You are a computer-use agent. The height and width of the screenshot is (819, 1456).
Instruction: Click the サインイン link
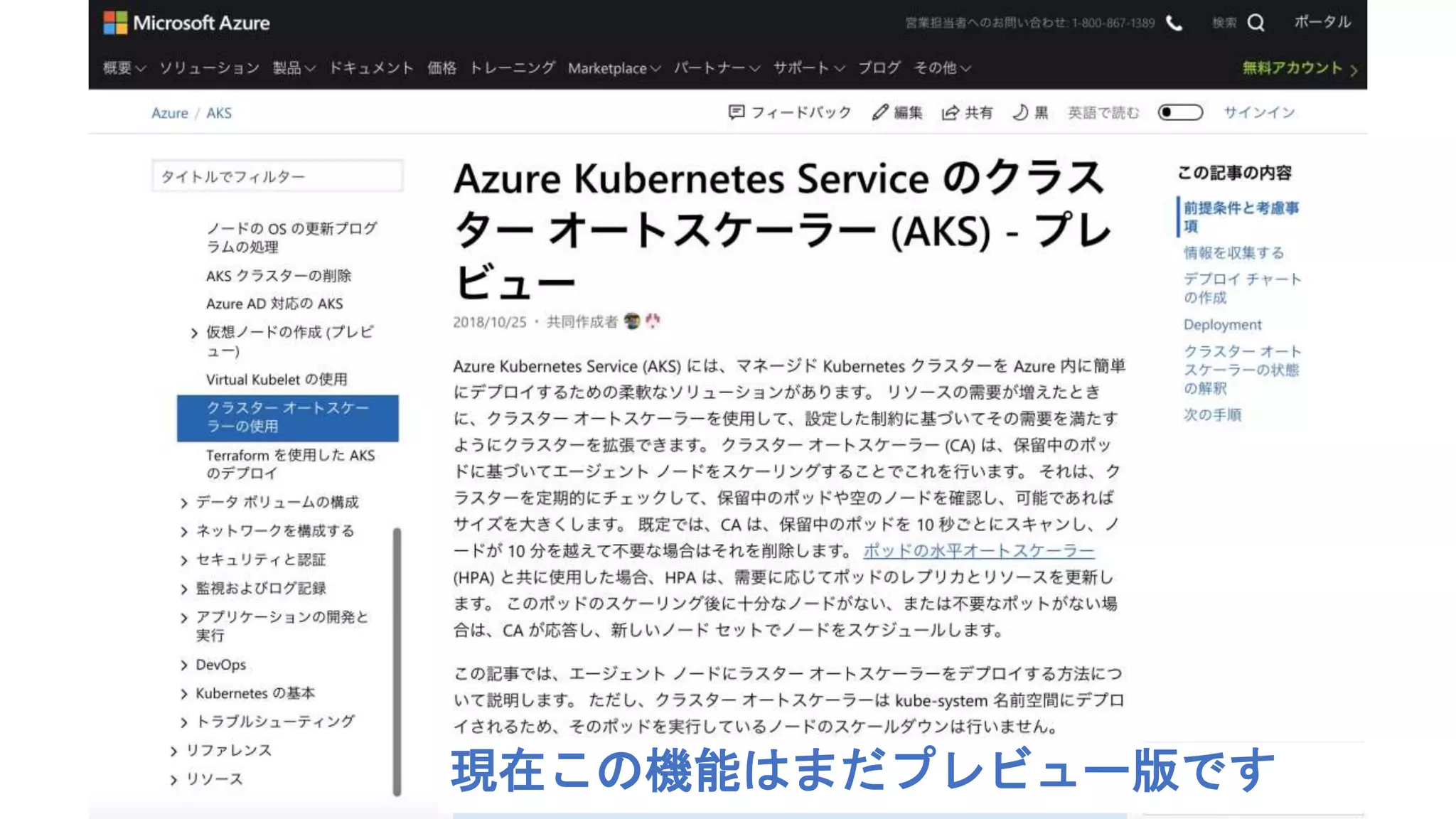coord(1258,112)
